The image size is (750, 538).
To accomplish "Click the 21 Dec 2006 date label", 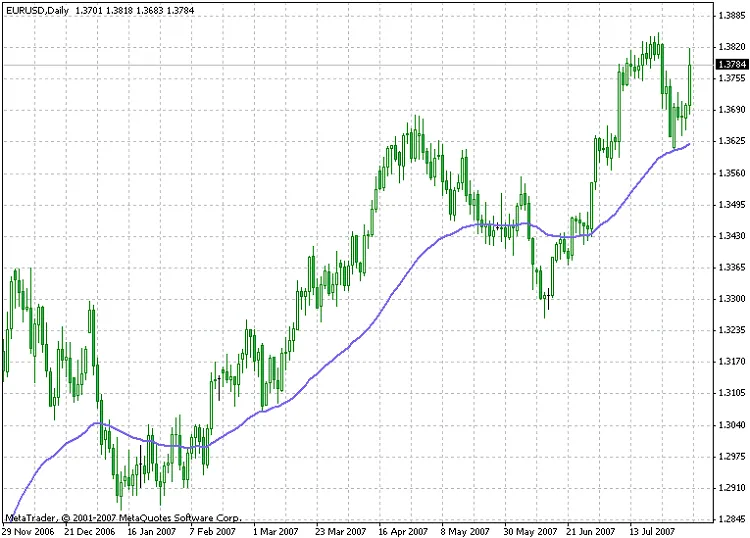I will 89,531.
